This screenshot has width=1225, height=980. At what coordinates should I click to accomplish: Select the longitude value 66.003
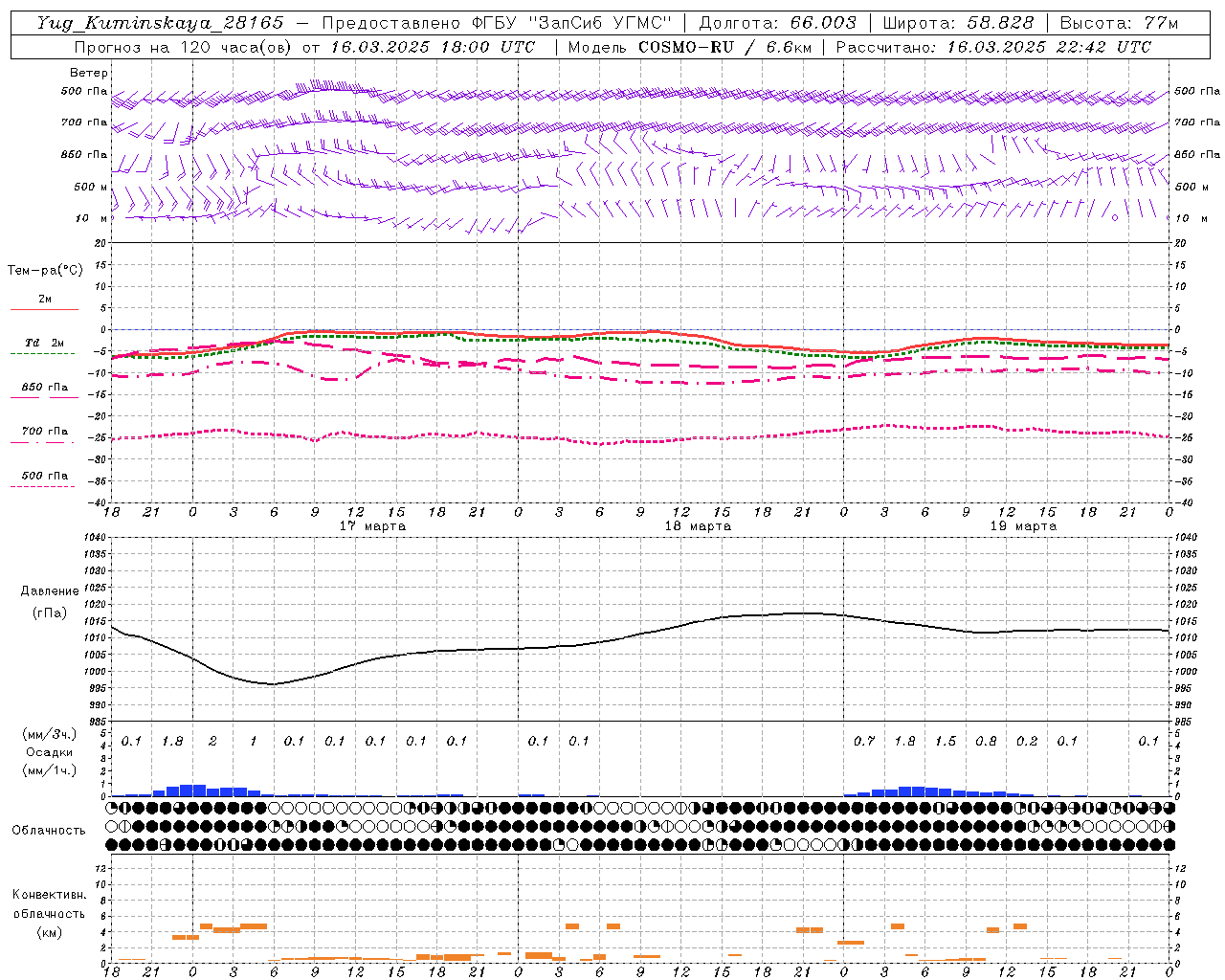pos(823,23)
